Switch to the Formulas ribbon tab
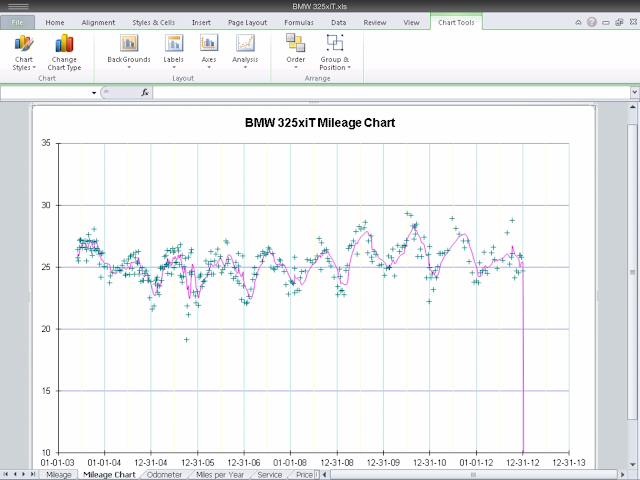Viewport: 640px width, 480px height. pos(298,21)
